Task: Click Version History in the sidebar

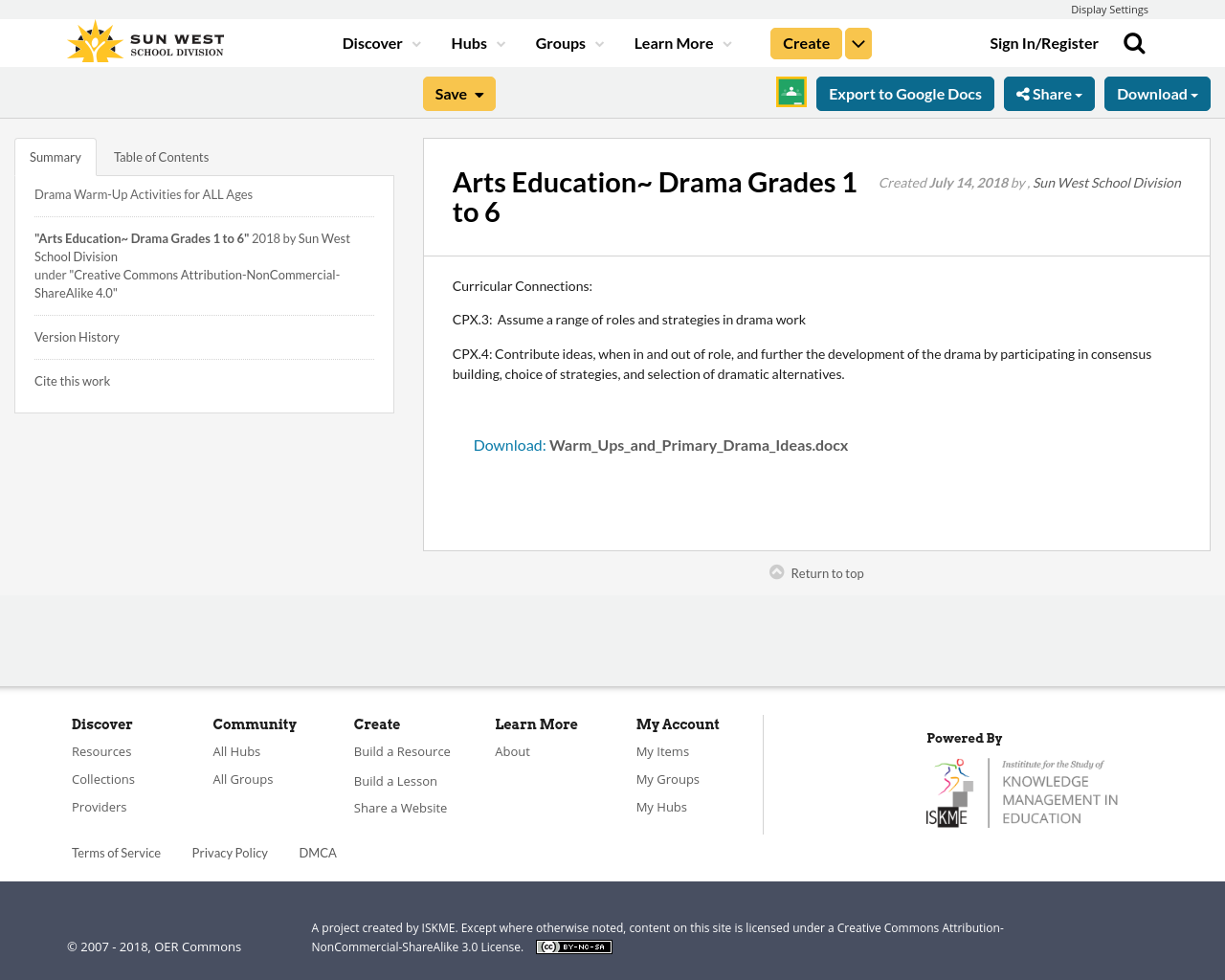Action: pos(77,336)
